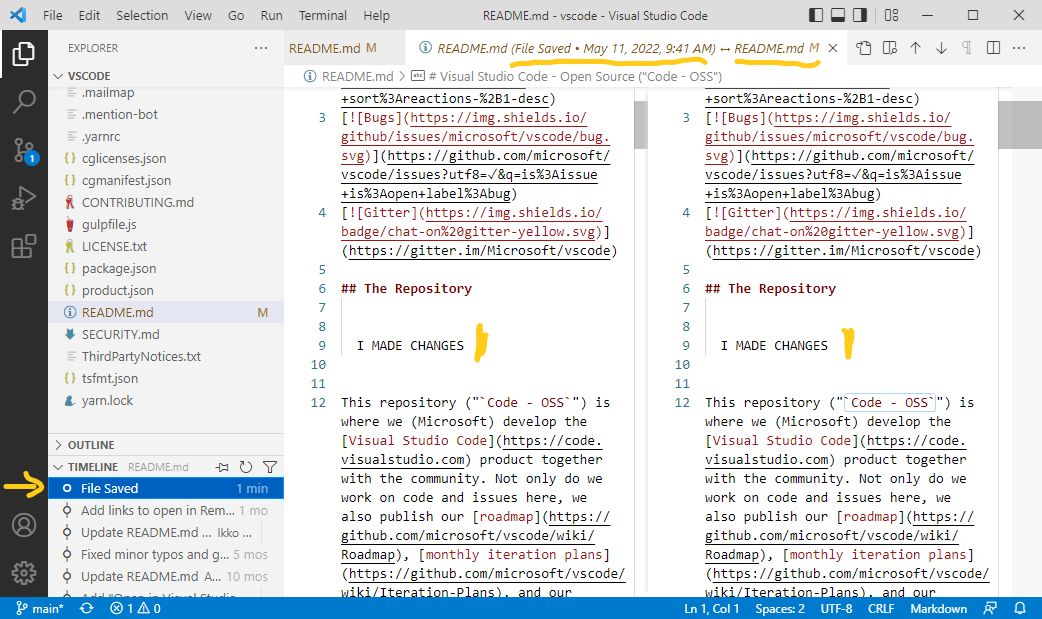Viewport: 1042px width, 619px height.
Task: Open the Terminal menu
Action: pos(323,15)
